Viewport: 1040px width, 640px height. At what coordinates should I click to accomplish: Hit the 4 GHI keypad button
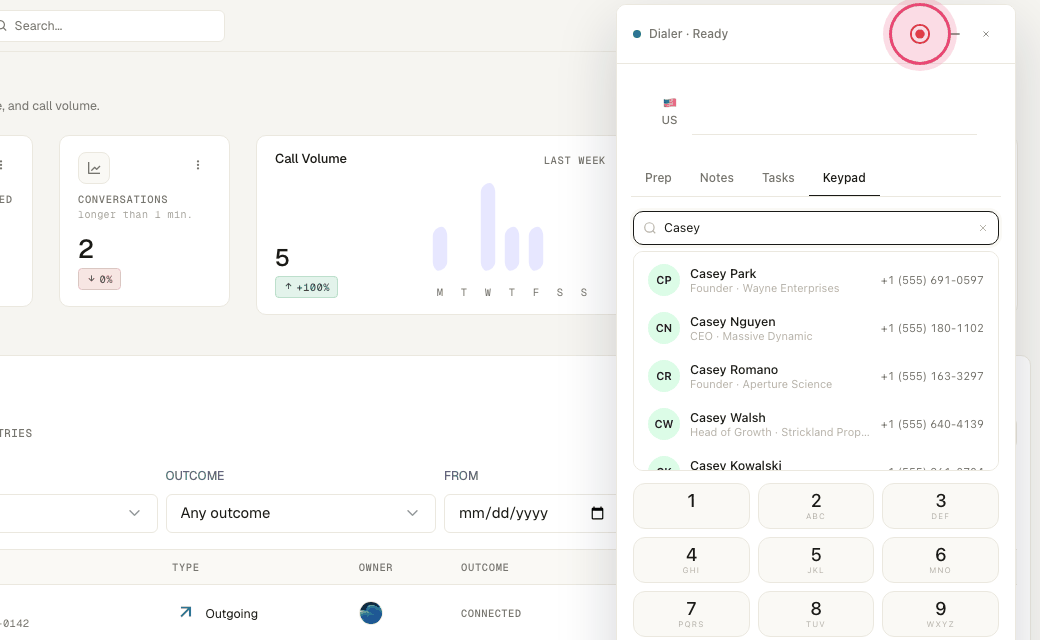pos(691,560)
